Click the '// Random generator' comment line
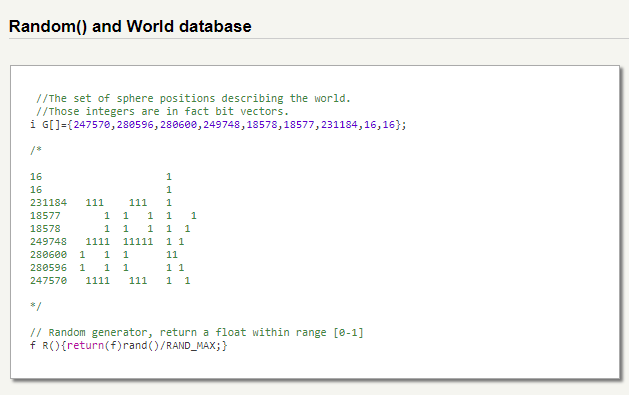The width and height of the screenshot is (629, 395). 197,333
